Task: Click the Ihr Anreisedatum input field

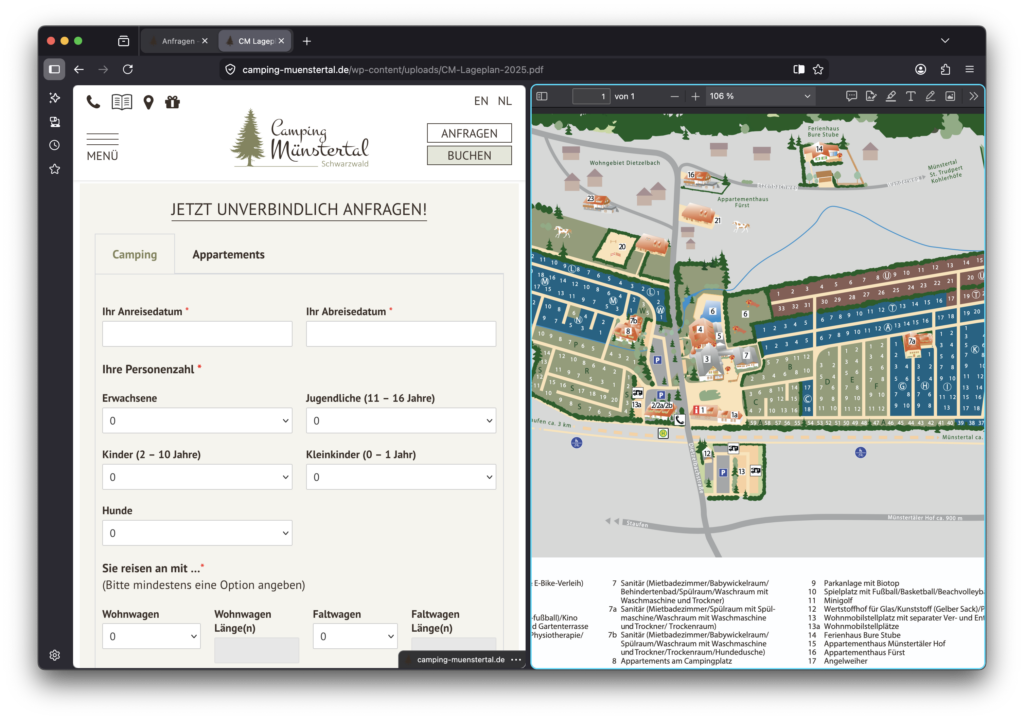Action: [x=197, y=334]
